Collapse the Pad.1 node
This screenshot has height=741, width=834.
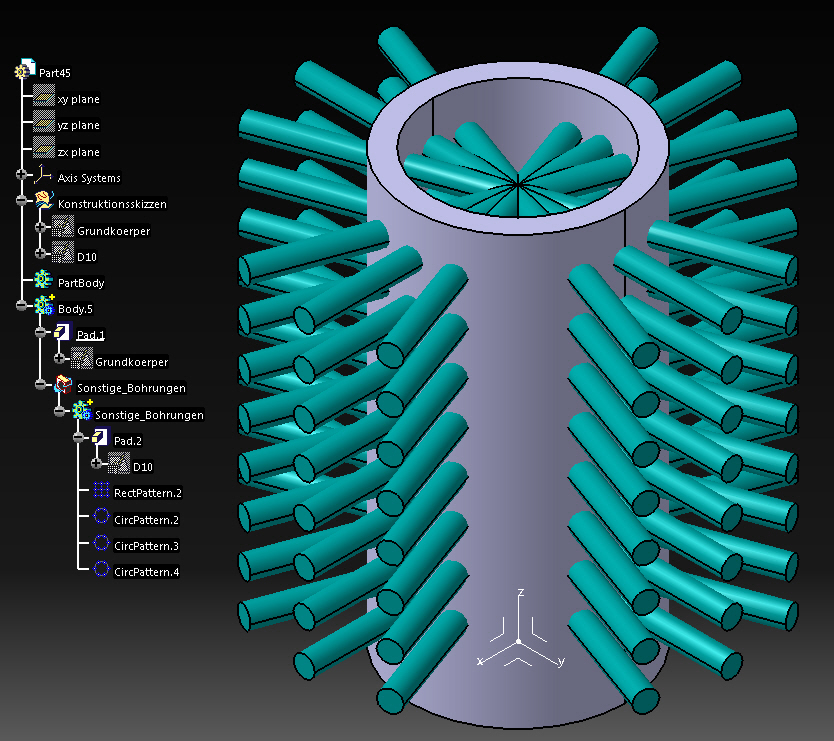click(40, 332)
